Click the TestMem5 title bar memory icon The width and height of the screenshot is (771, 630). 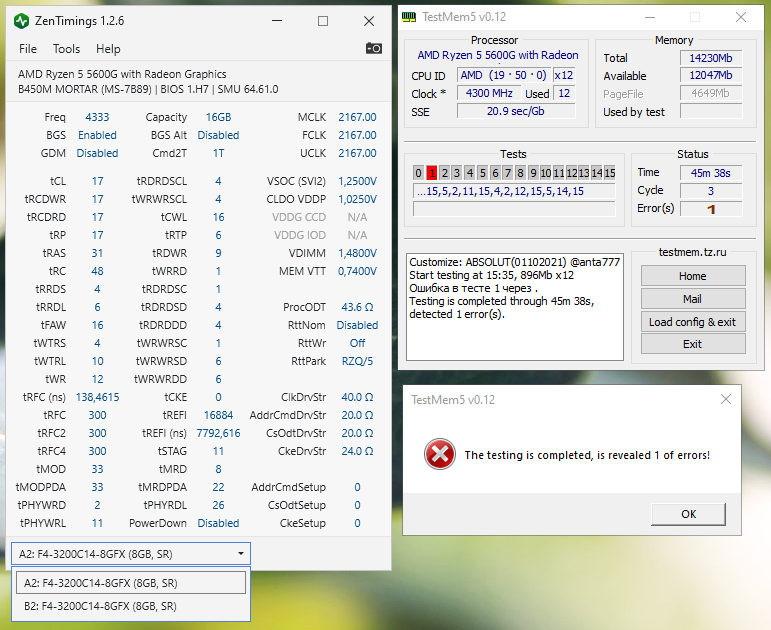pyautogui.click(x=409, y=17)
